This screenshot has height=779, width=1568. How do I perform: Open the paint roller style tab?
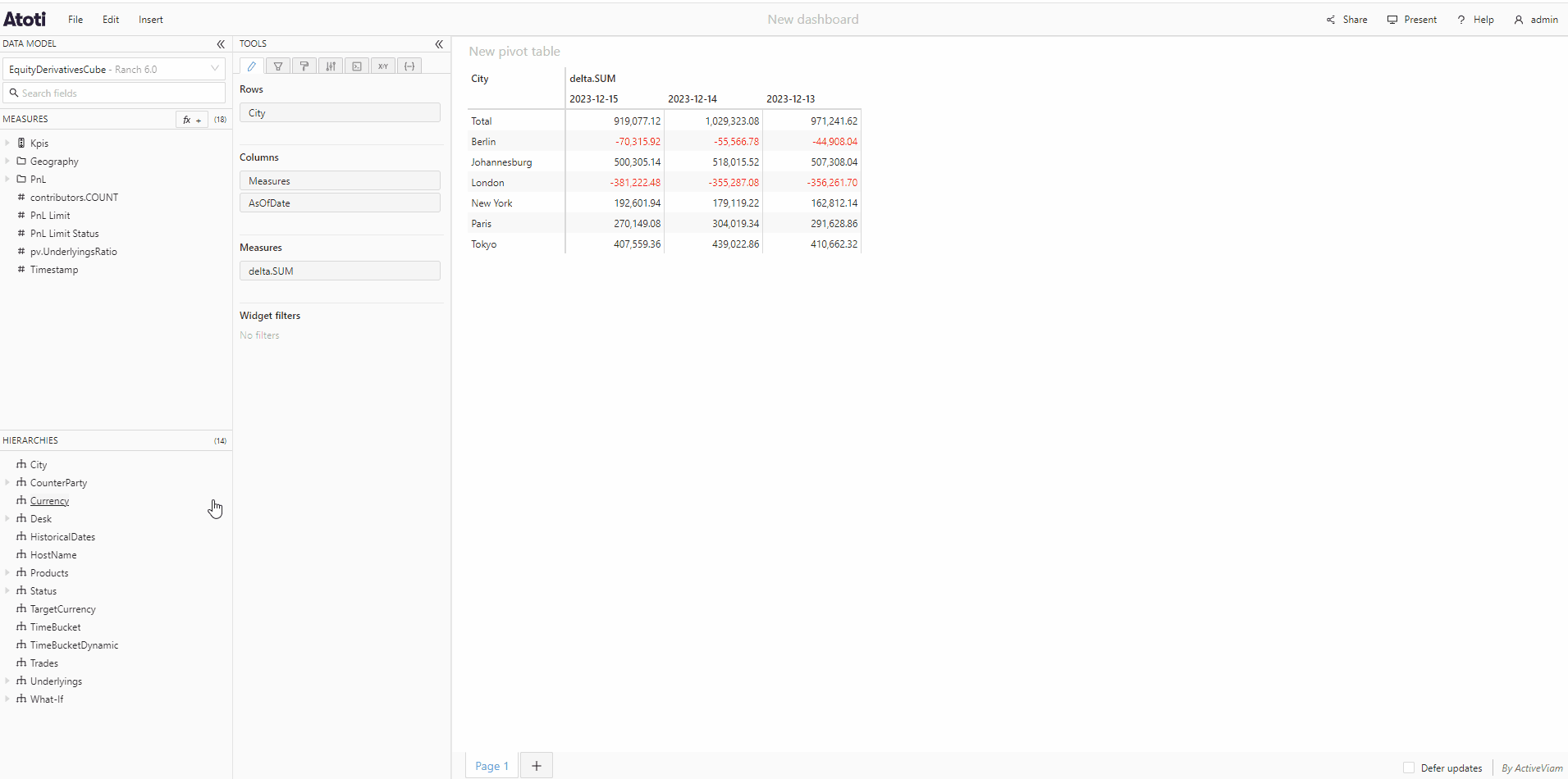304,66
